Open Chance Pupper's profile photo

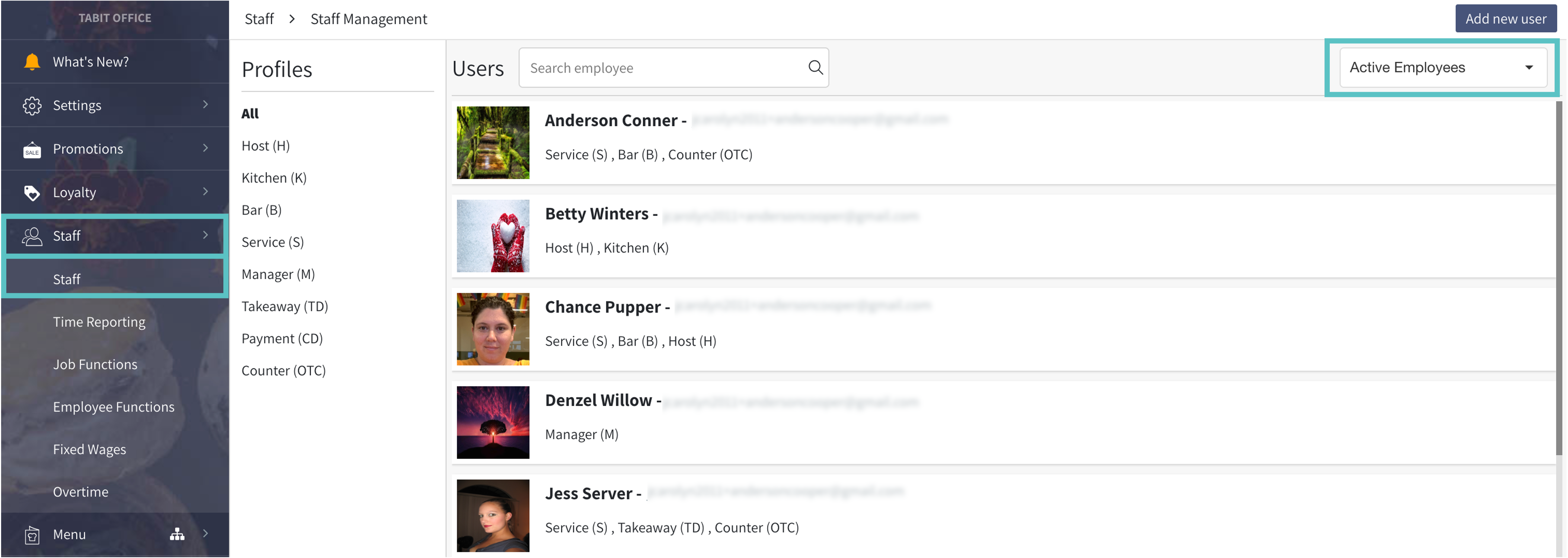(x=493, y=329)
